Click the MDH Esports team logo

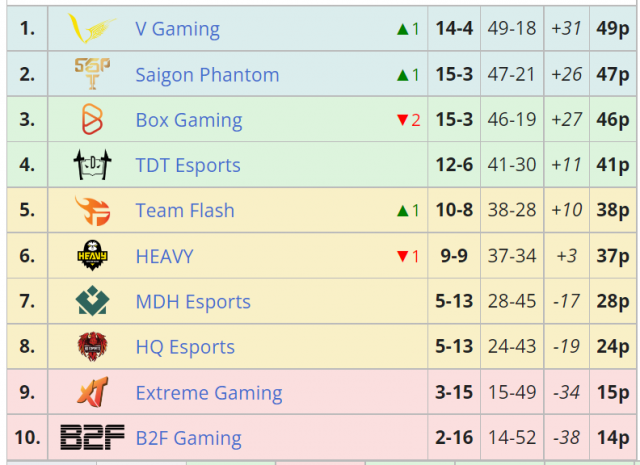(91, 301)
